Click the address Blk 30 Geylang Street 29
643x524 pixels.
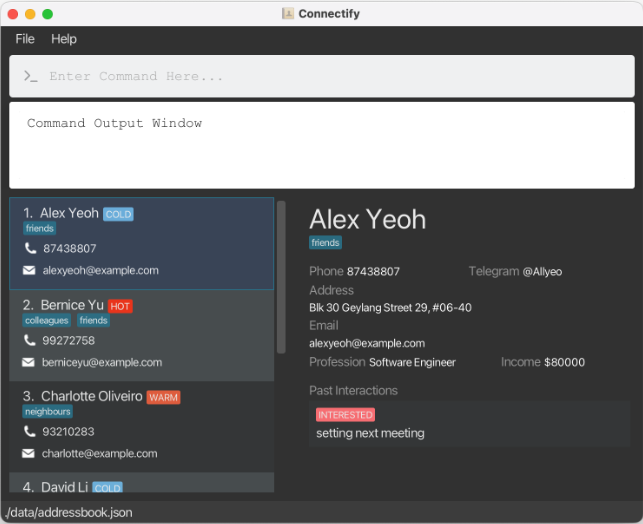click(390, 308)
